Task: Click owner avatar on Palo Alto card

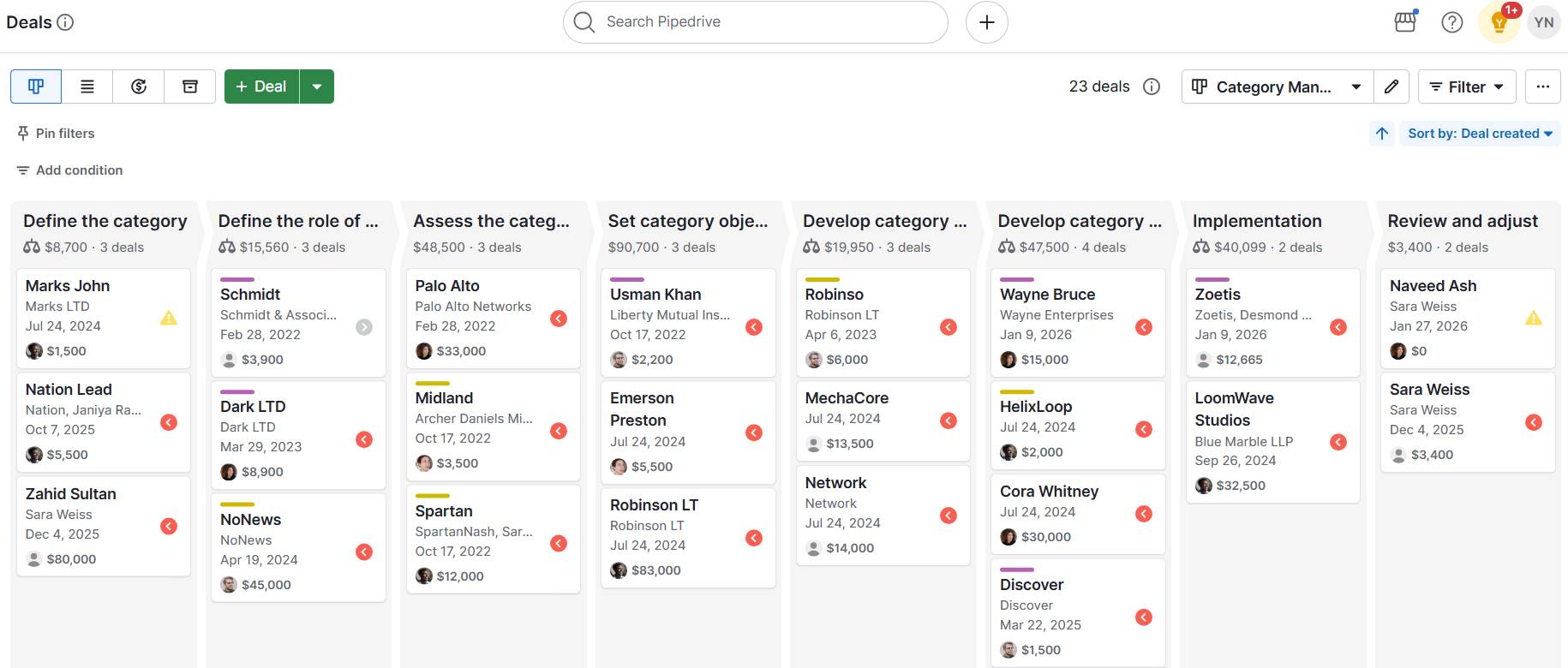Action: [424, 351]
